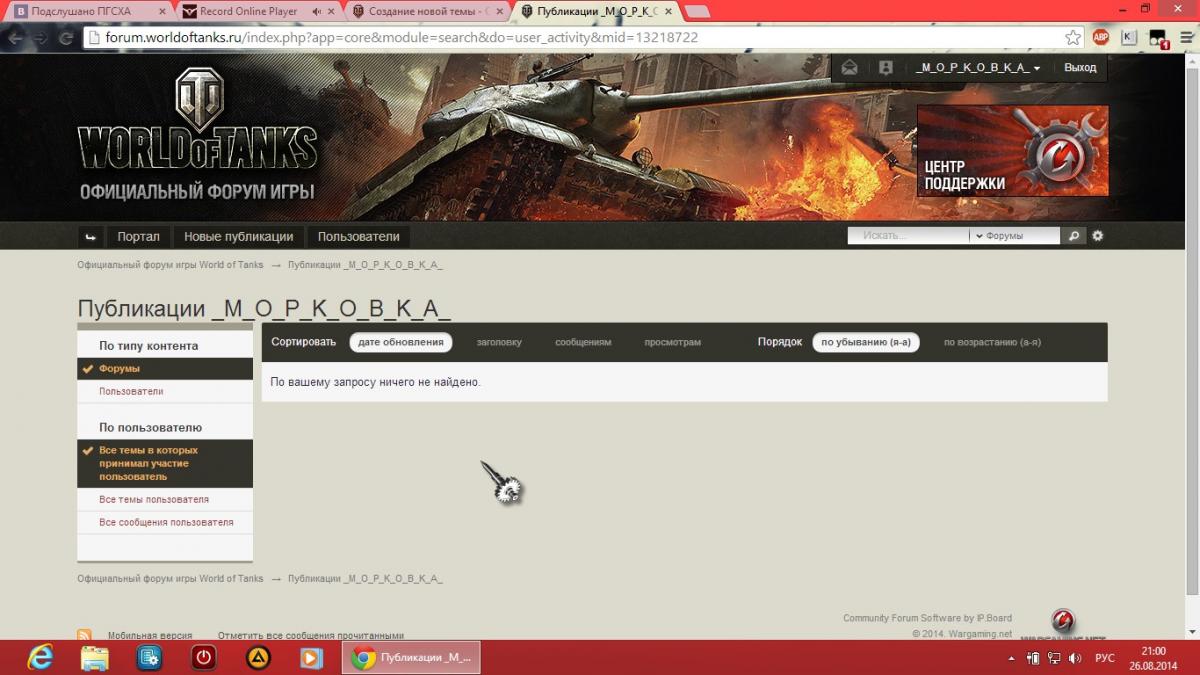Screen dimensions: 1200x675
Task: Select the Пользователи content type filter
Action: tap(165, 391)
